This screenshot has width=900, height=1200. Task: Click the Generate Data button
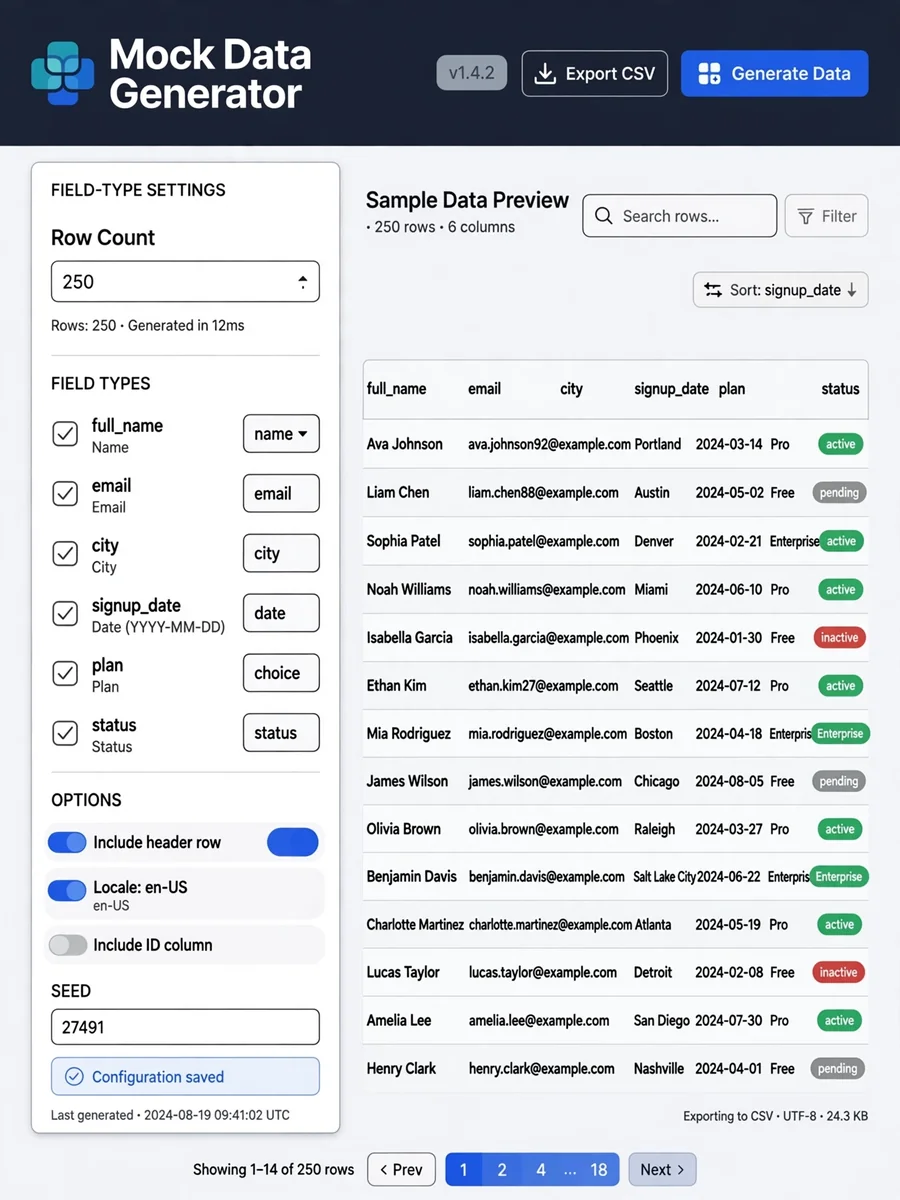click(774, 74)
